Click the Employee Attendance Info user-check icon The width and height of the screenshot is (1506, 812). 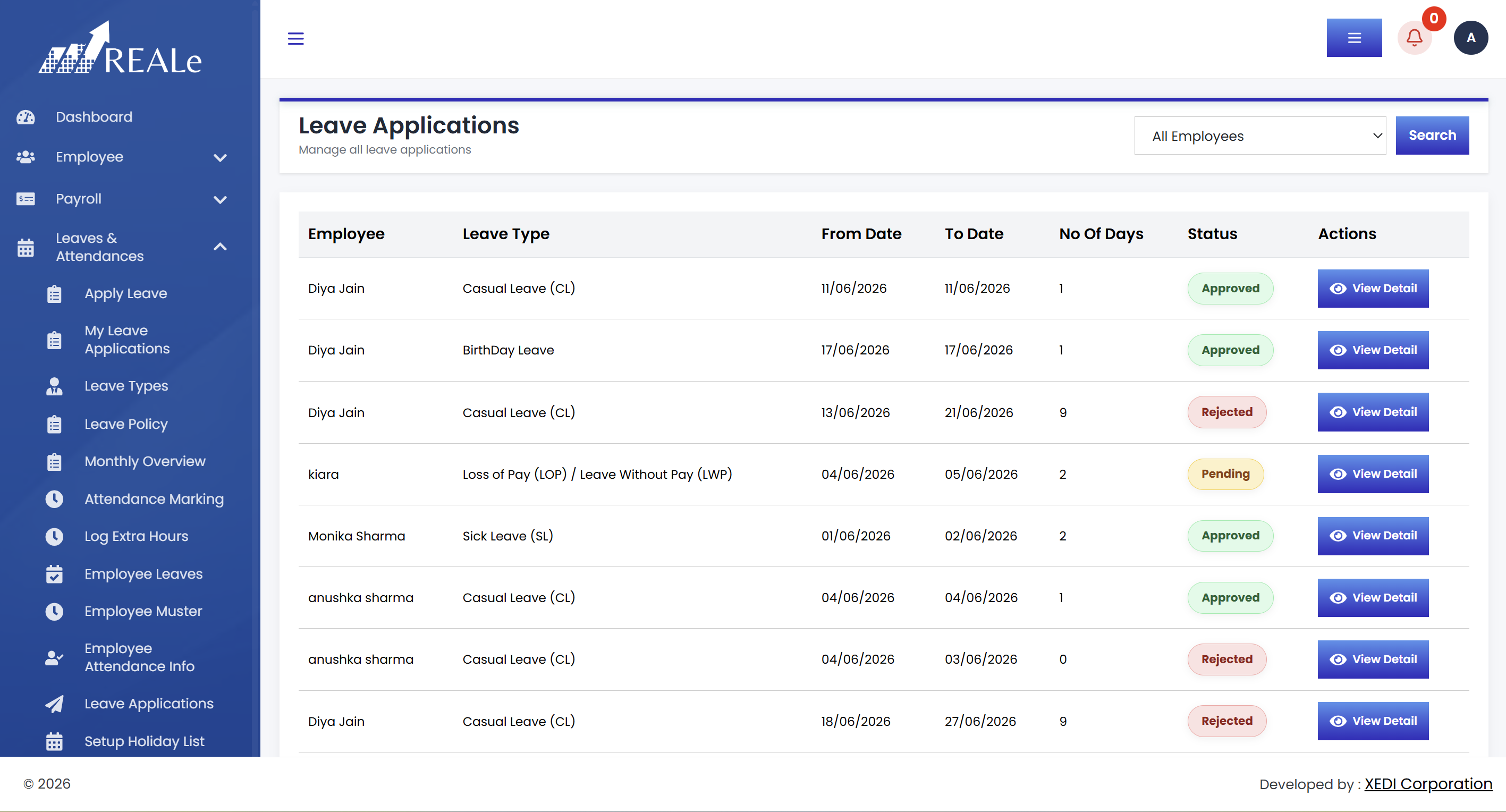(54, 658)
